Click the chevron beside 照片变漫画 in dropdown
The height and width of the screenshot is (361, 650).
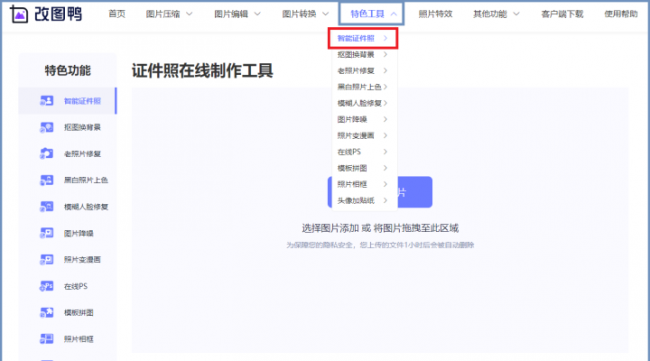click(x=386, y=136)
